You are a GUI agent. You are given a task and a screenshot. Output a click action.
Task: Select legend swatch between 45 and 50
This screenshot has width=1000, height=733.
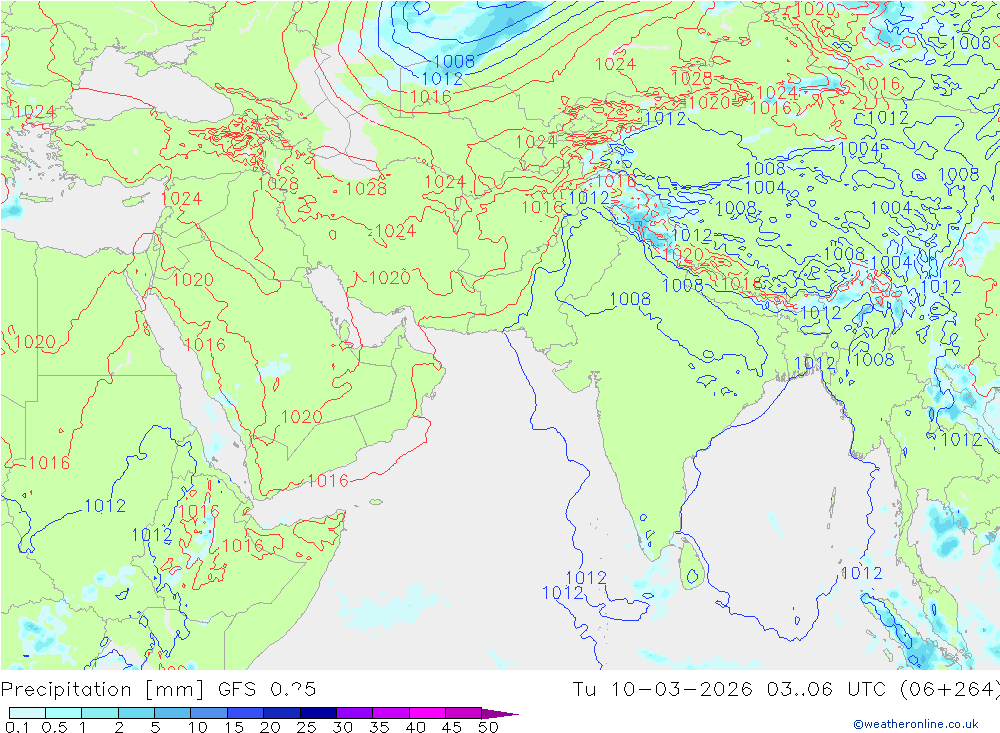463,713
